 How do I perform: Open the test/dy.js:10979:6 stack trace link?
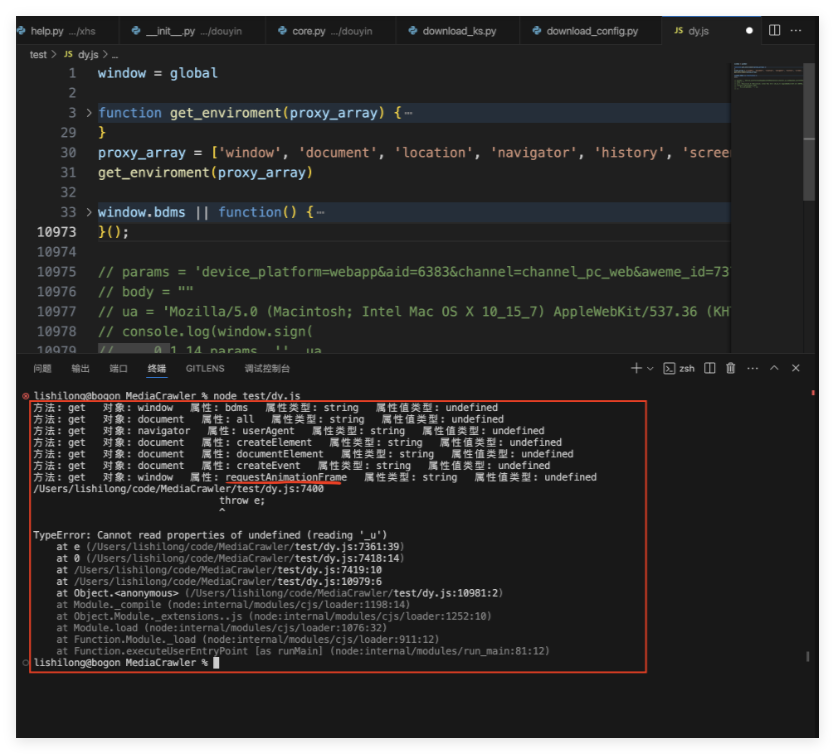pos(329,581)
